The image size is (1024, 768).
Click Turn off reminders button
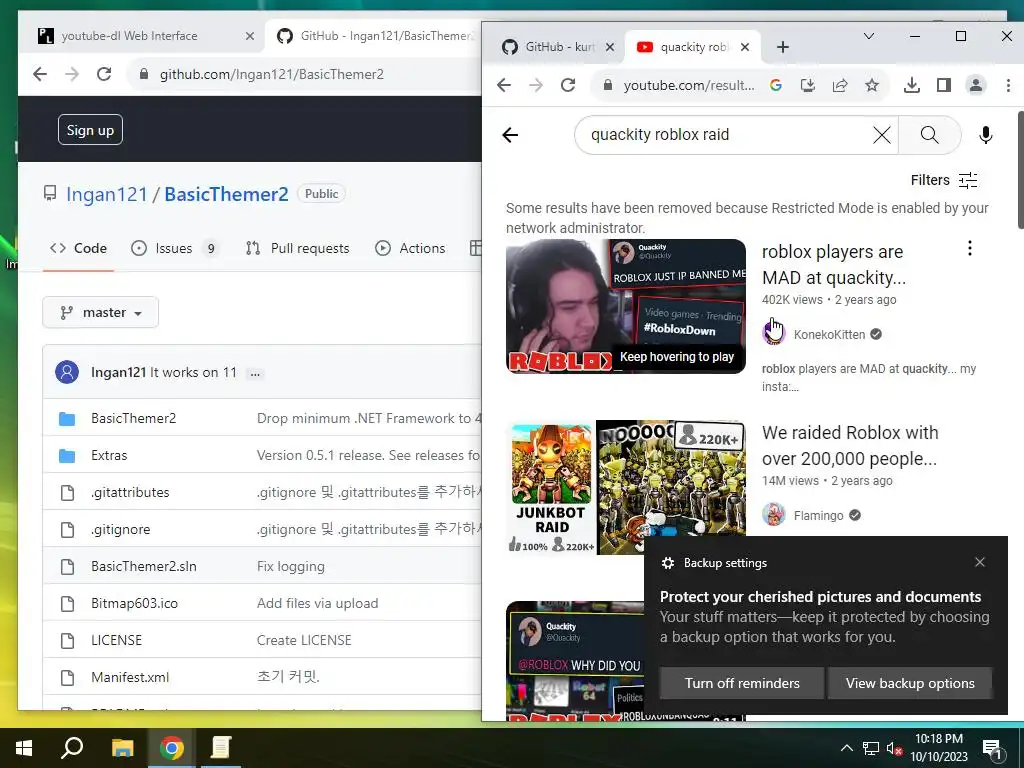pos(742,683)
